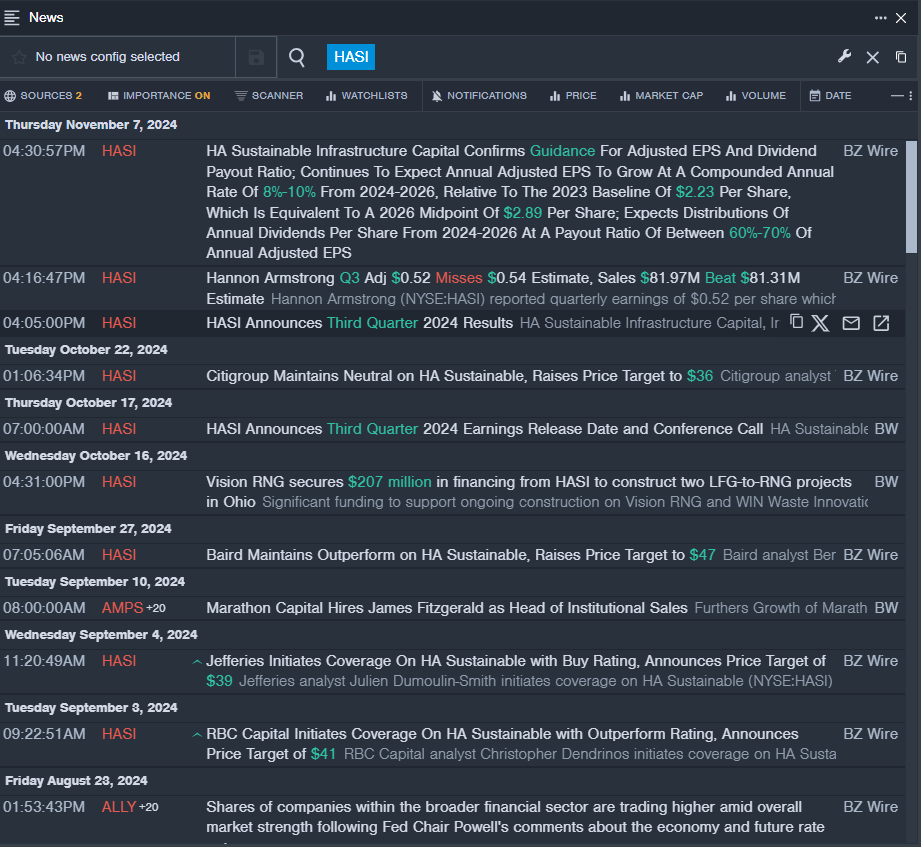Open the wrench settings tool
This screenshot has height=847, width=921.
[844, 57]
